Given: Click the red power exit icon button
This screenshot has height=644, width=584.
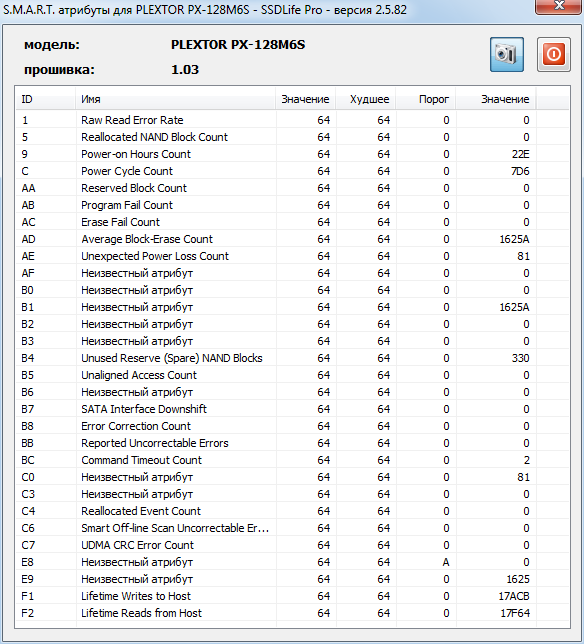Looking at the screenshot, I should point(553,54).
